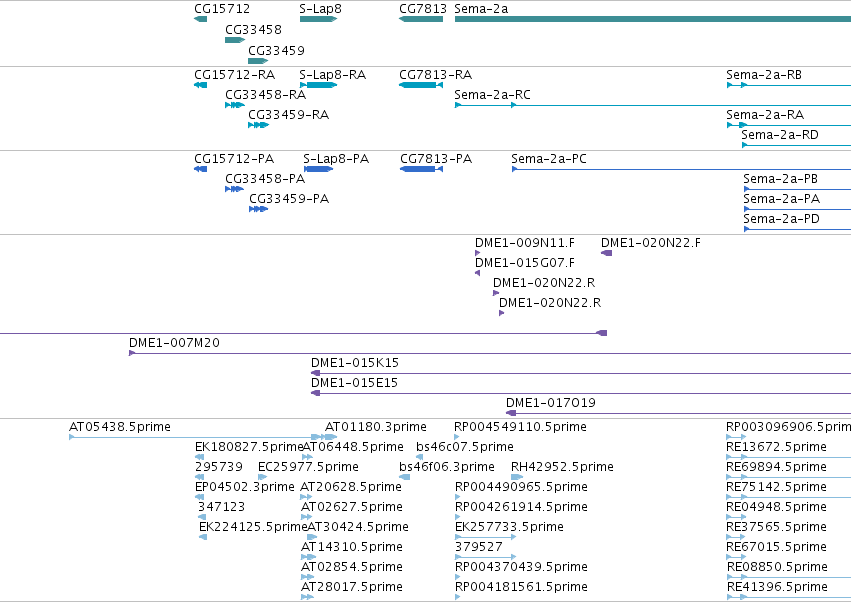Click the Sema-2a gene label
The height and width of the screenshot is (602, 851).
click(481, 9)
